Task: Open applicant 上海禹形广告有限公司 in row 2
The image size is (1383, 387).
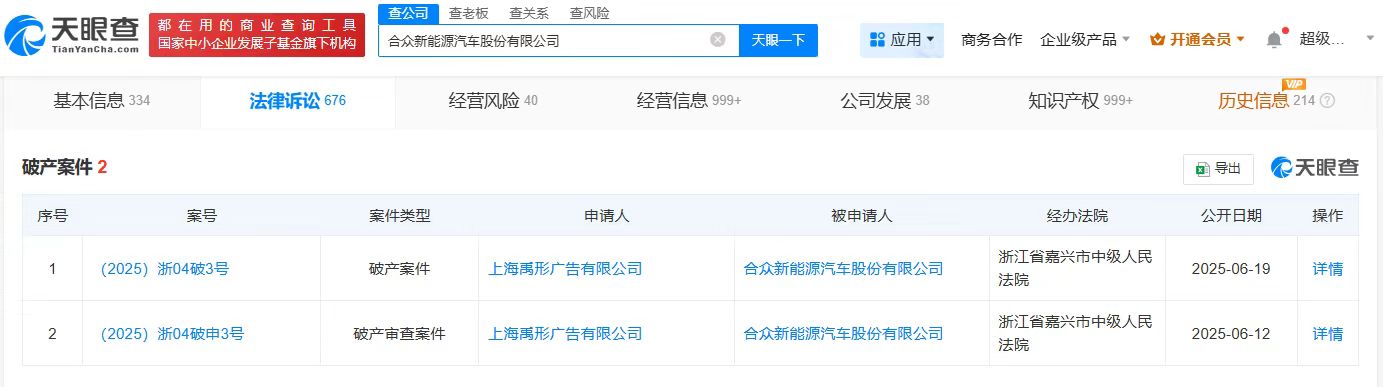Action: coord(564,333)
